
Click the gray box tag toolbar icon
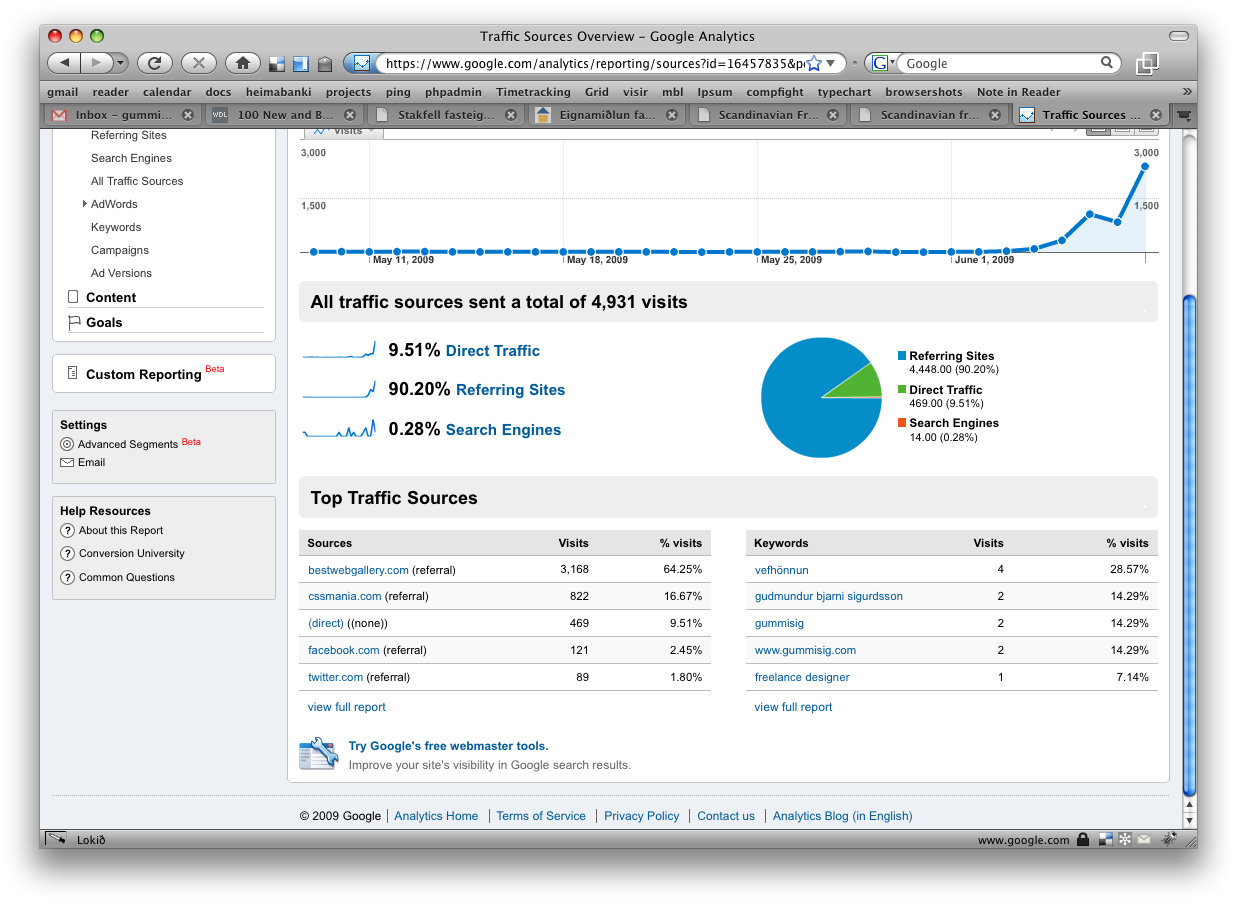click(324, 64)
